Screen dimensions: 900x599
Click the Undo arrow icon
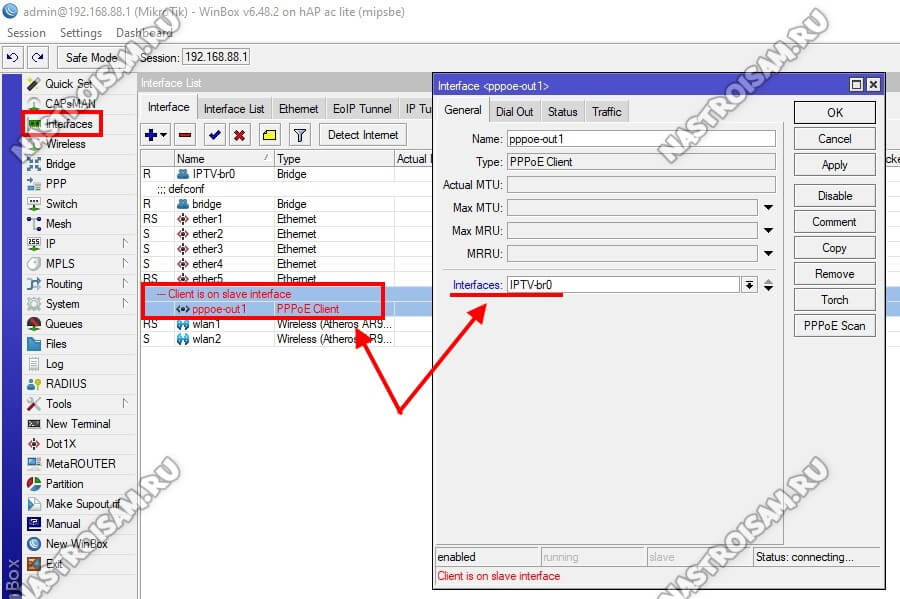[x=14, y=58]
